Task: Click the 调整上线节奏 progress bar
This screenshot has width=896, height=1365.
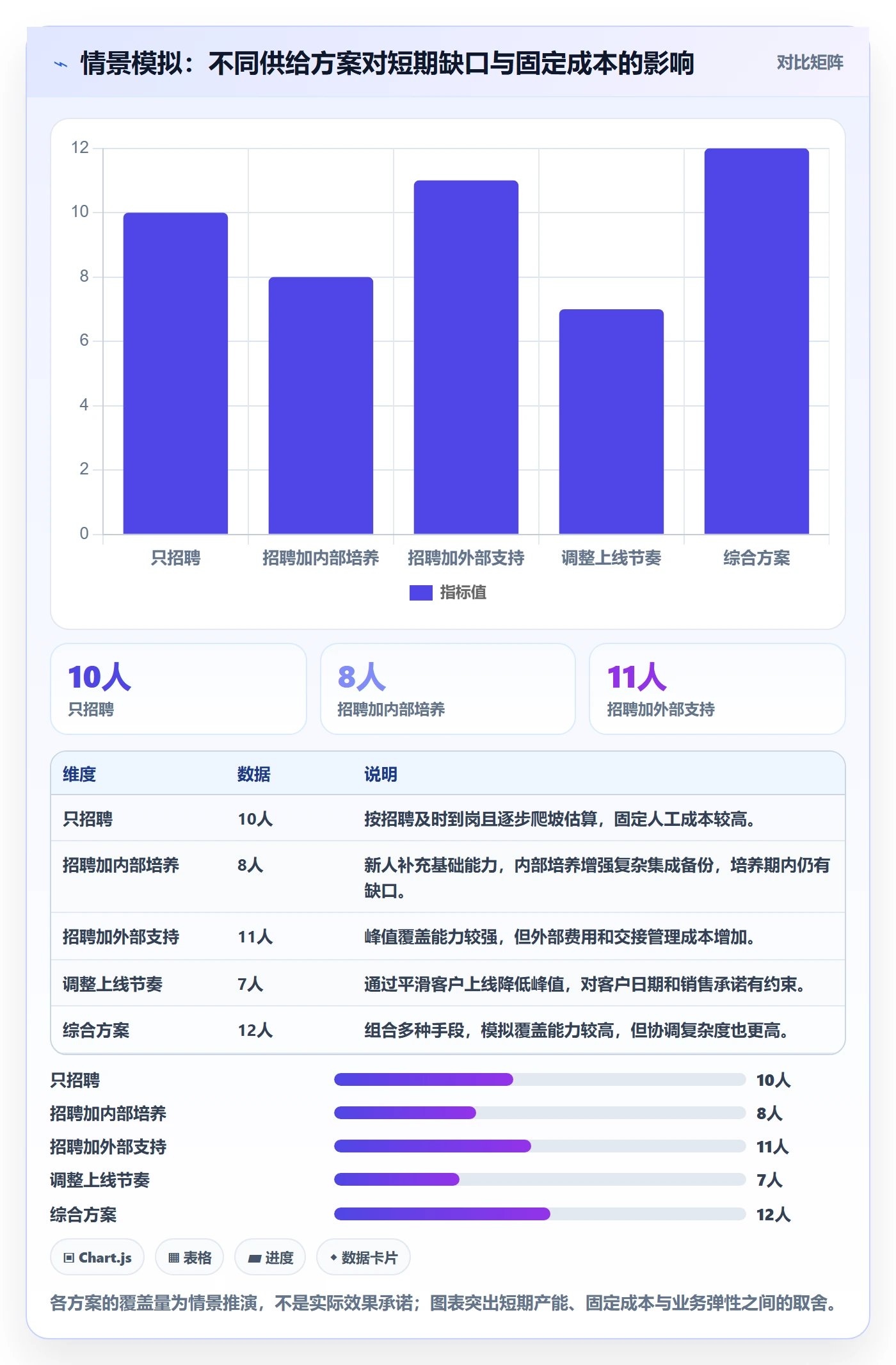Action: (x=540, y=1179)
